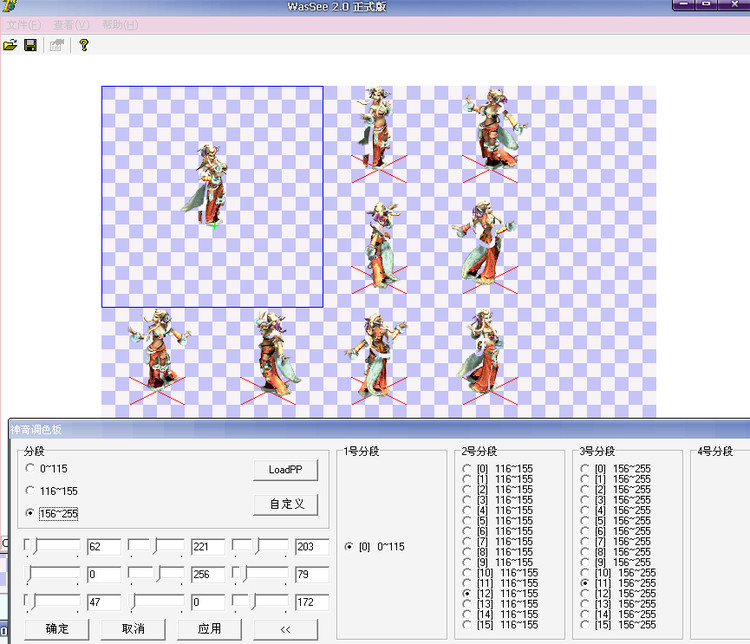Click the 自定义 button
The height and width of the screenshot is (644, 750).
point(285,504)
